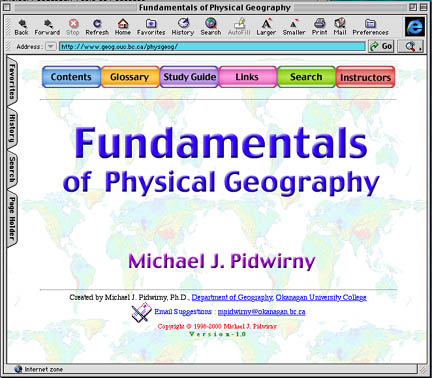The width and height of the screenshot is (432, 378).
Task: Click the Contents page button
Action: pos(71,77)
